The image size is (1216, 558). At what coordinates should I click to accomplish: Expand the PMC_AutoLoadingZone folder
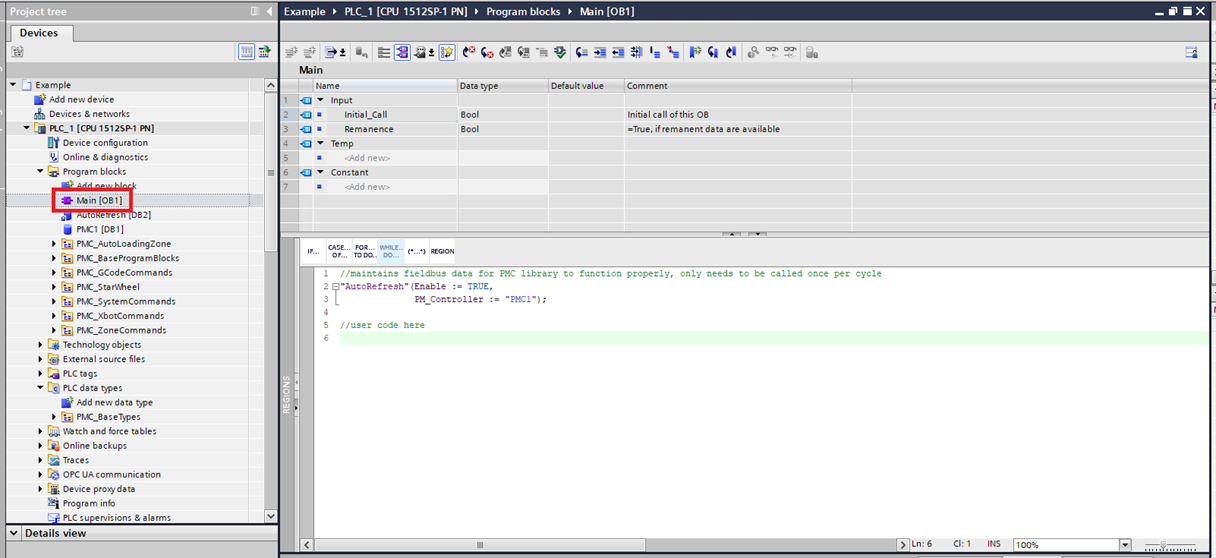click(x=54, y=244)
